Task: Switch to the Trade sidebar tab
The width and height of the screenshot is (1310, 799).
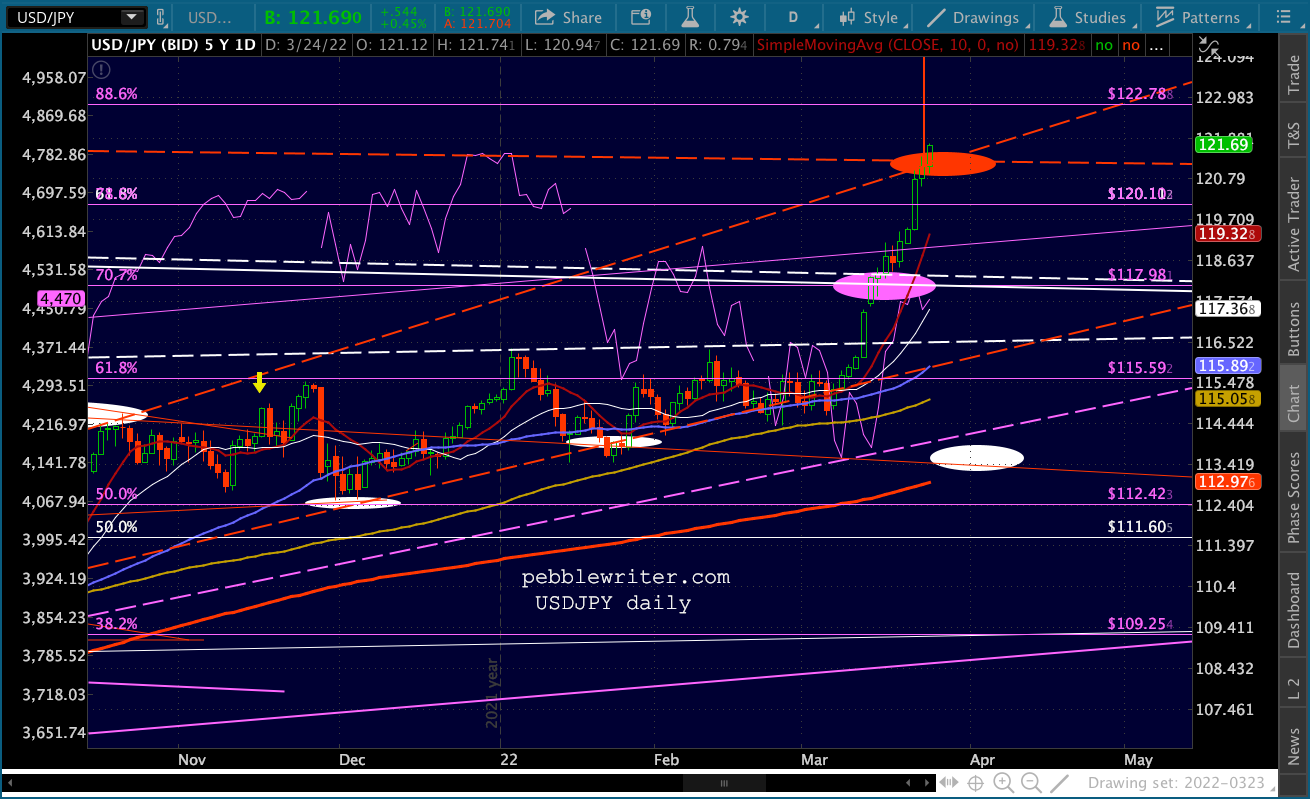Action: [1294, 75]
